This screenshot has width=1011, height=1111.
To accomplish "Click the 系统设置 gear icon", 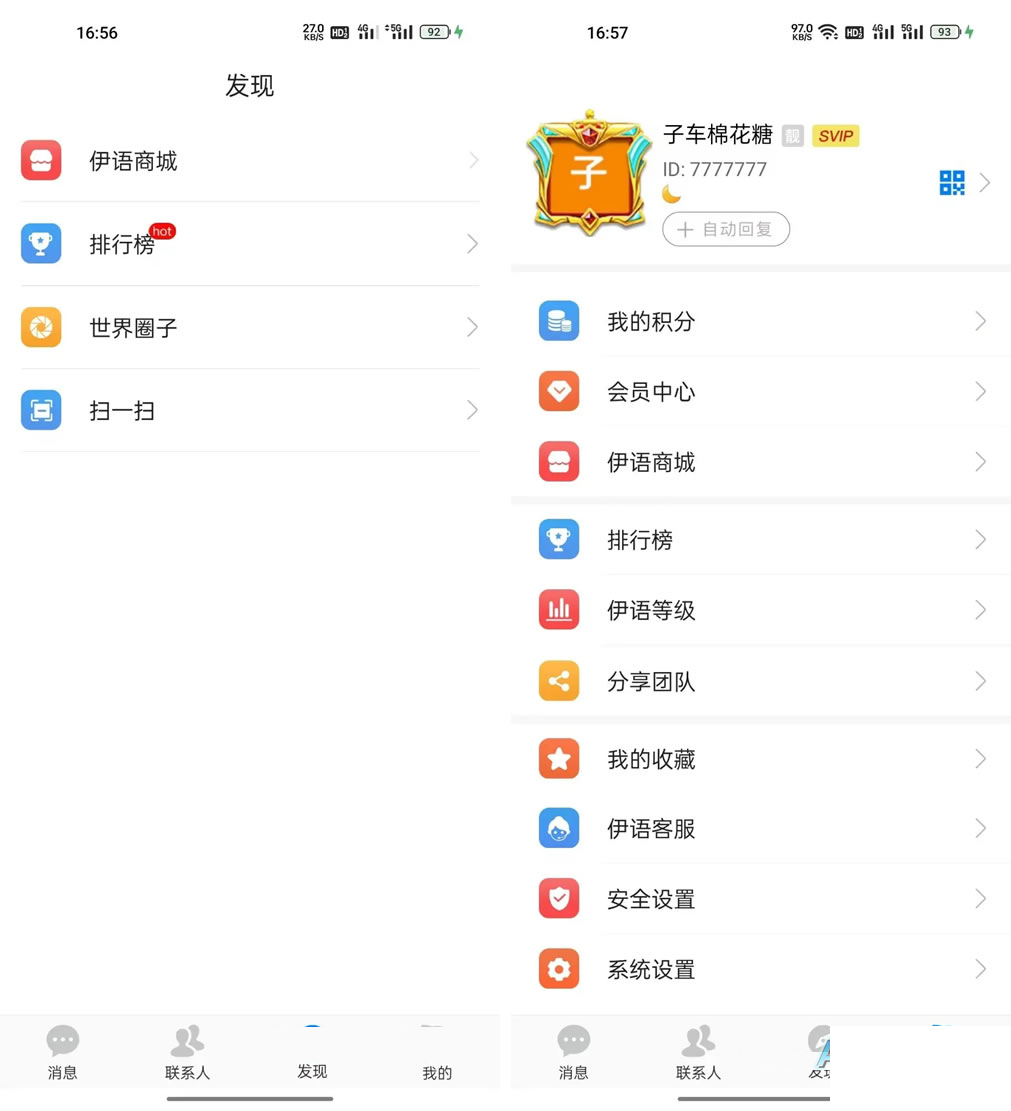I will [x=559, y=969].
